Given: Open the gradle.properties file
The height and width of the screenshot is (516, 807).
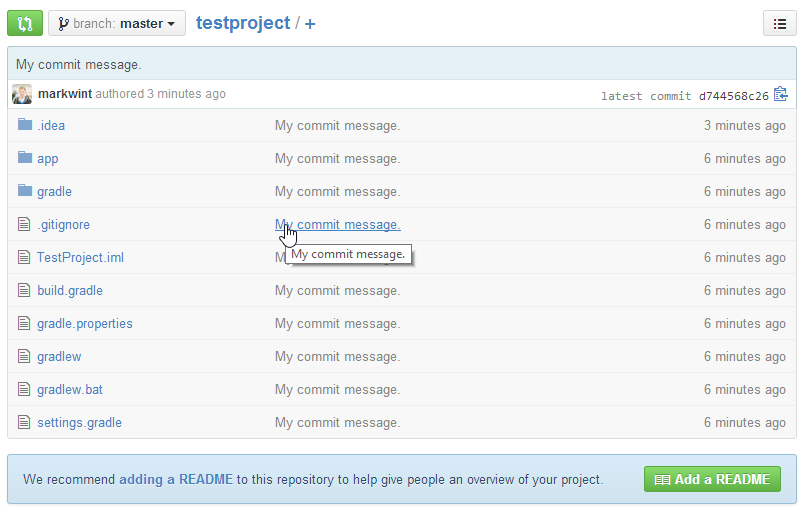Looking at the screenshot, I should [x=84, y=323].
